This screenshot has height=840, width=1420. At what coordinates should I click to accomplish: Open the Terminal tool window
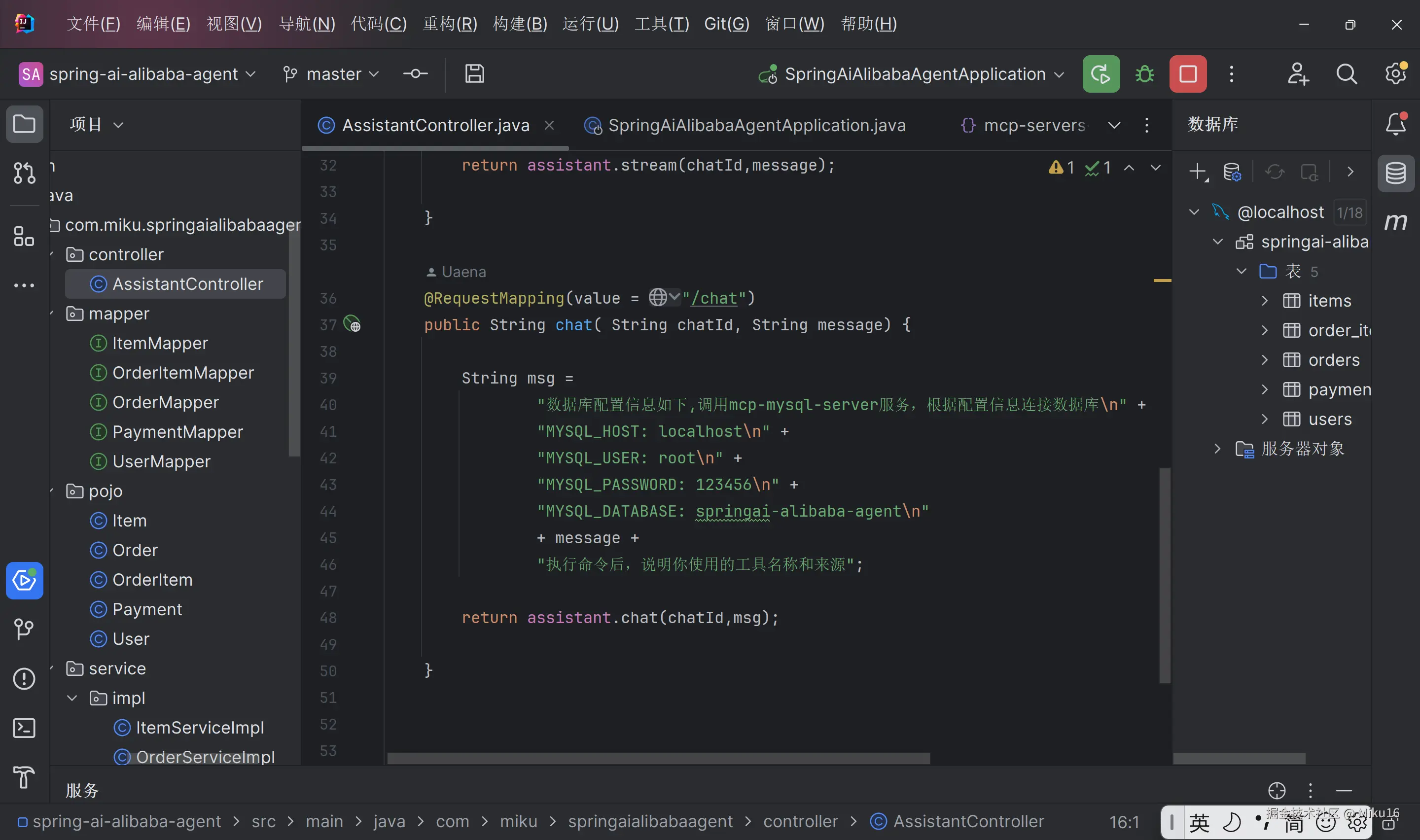tap(24, 728)
